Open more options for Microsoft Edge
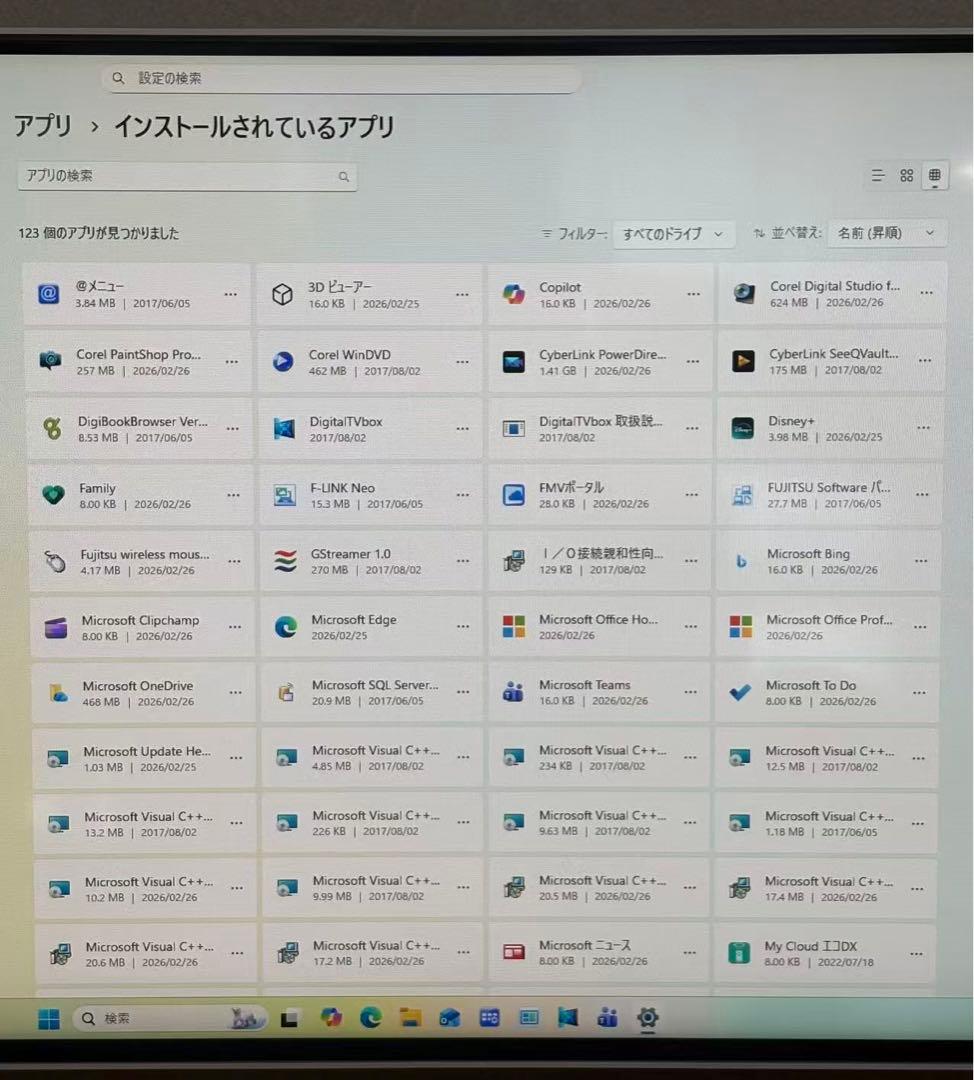Screen dimensions: 974x1080 pos(463,627)
